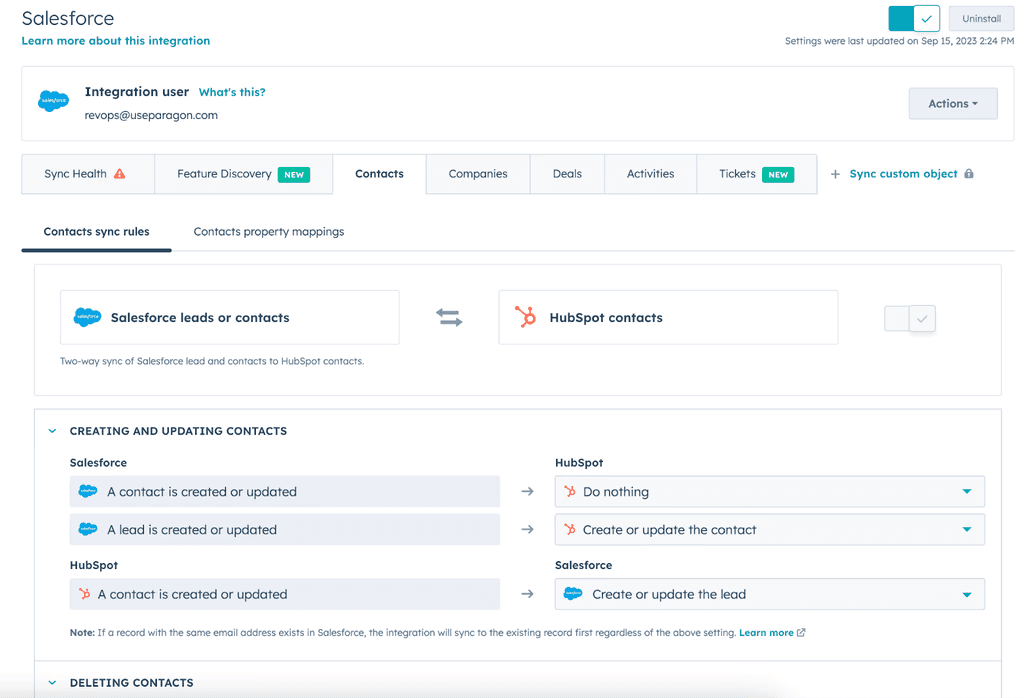Click the Uninstall button
This screenshot has height=698, width=1024.
click(x=981, y=19)
